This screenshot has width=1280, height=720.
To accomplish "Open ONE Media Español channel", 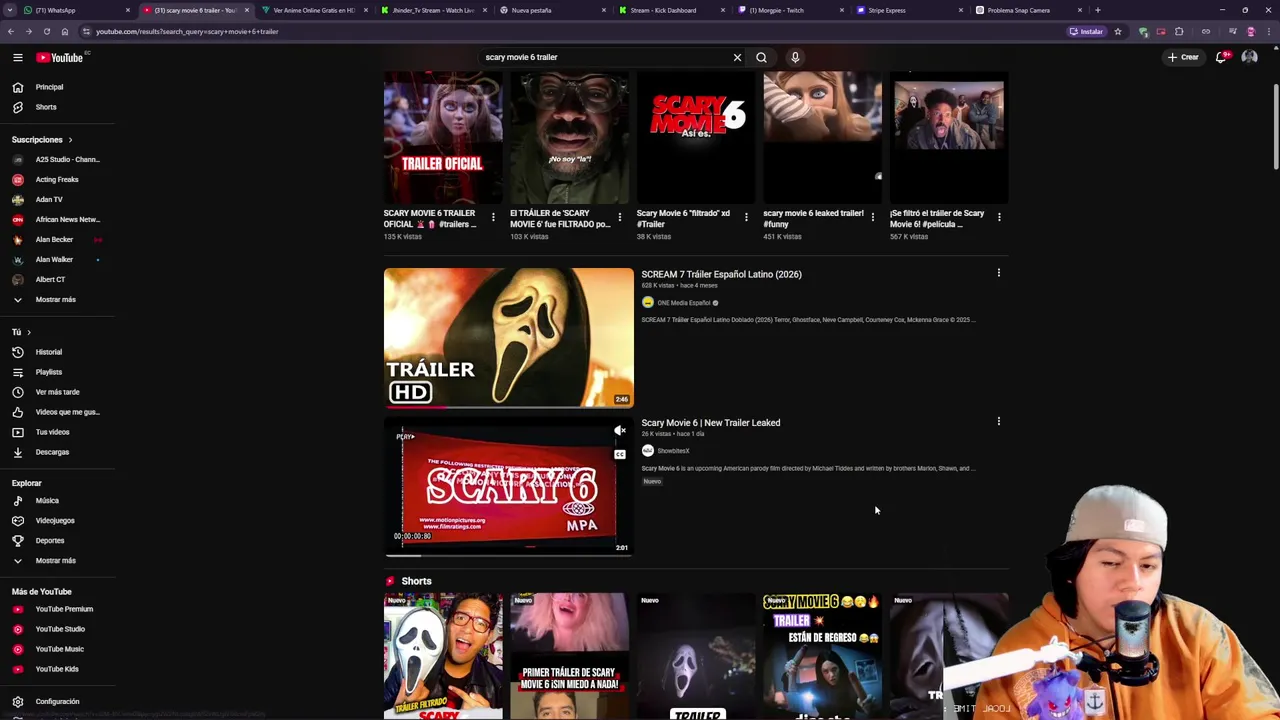I will click(683, 303).
